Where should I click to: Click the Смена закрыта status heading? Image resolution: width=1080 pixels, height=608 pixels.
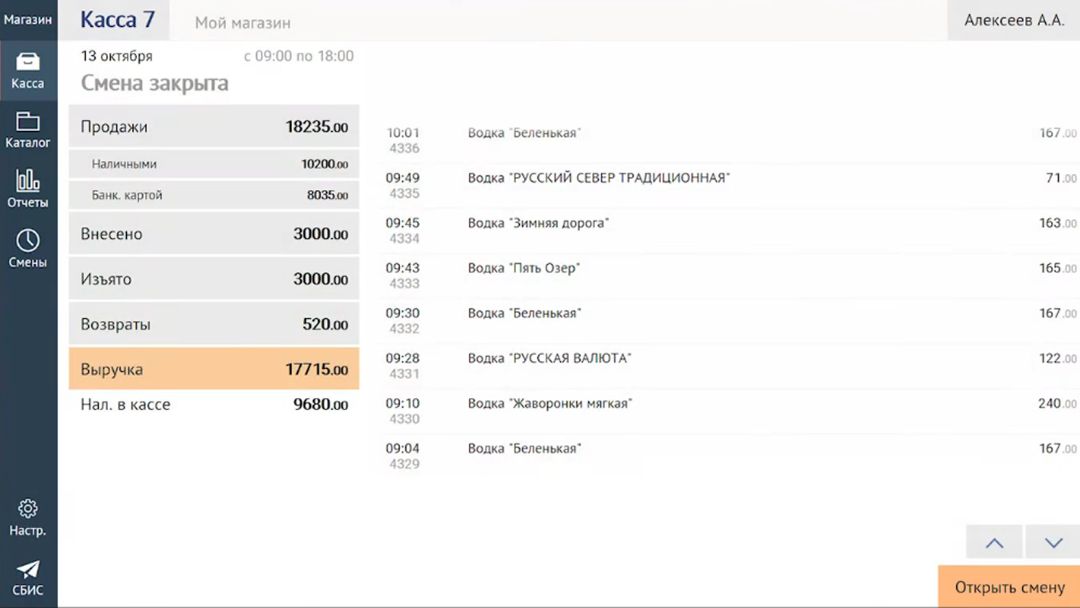(x=154, y=83)
